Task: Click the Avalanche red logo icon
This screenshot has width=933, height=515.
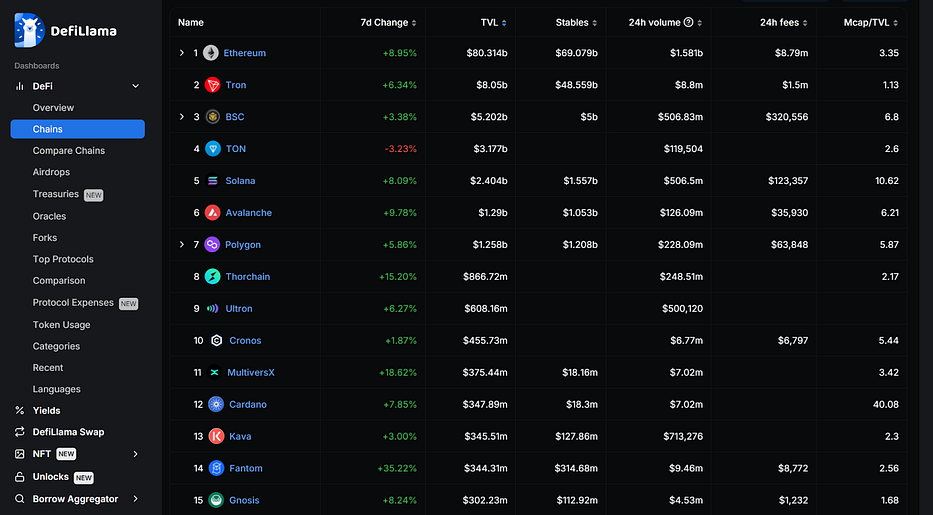Action: click(x=212, y=213)
